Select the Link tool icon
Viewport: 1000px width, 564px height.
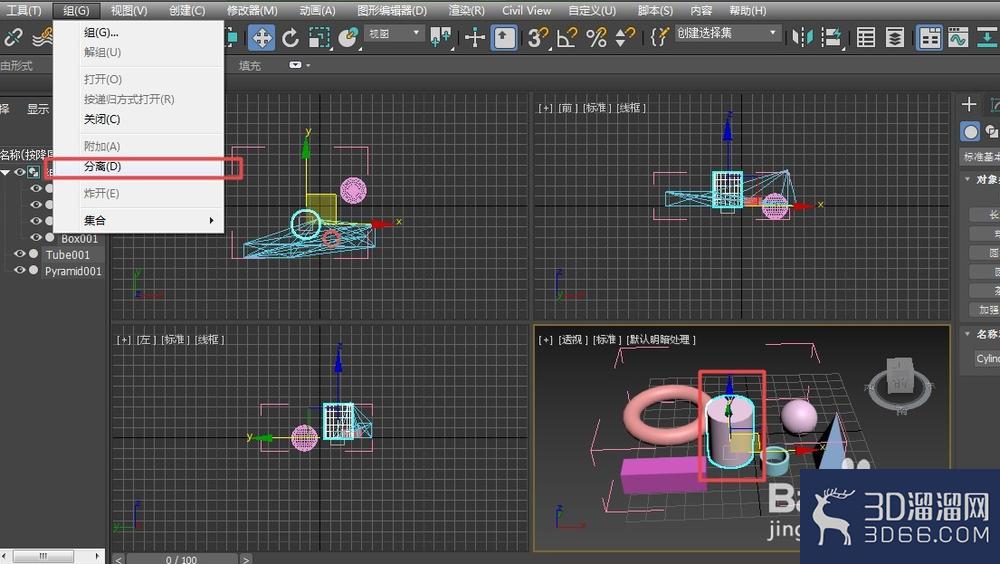(x=13, y=38)
